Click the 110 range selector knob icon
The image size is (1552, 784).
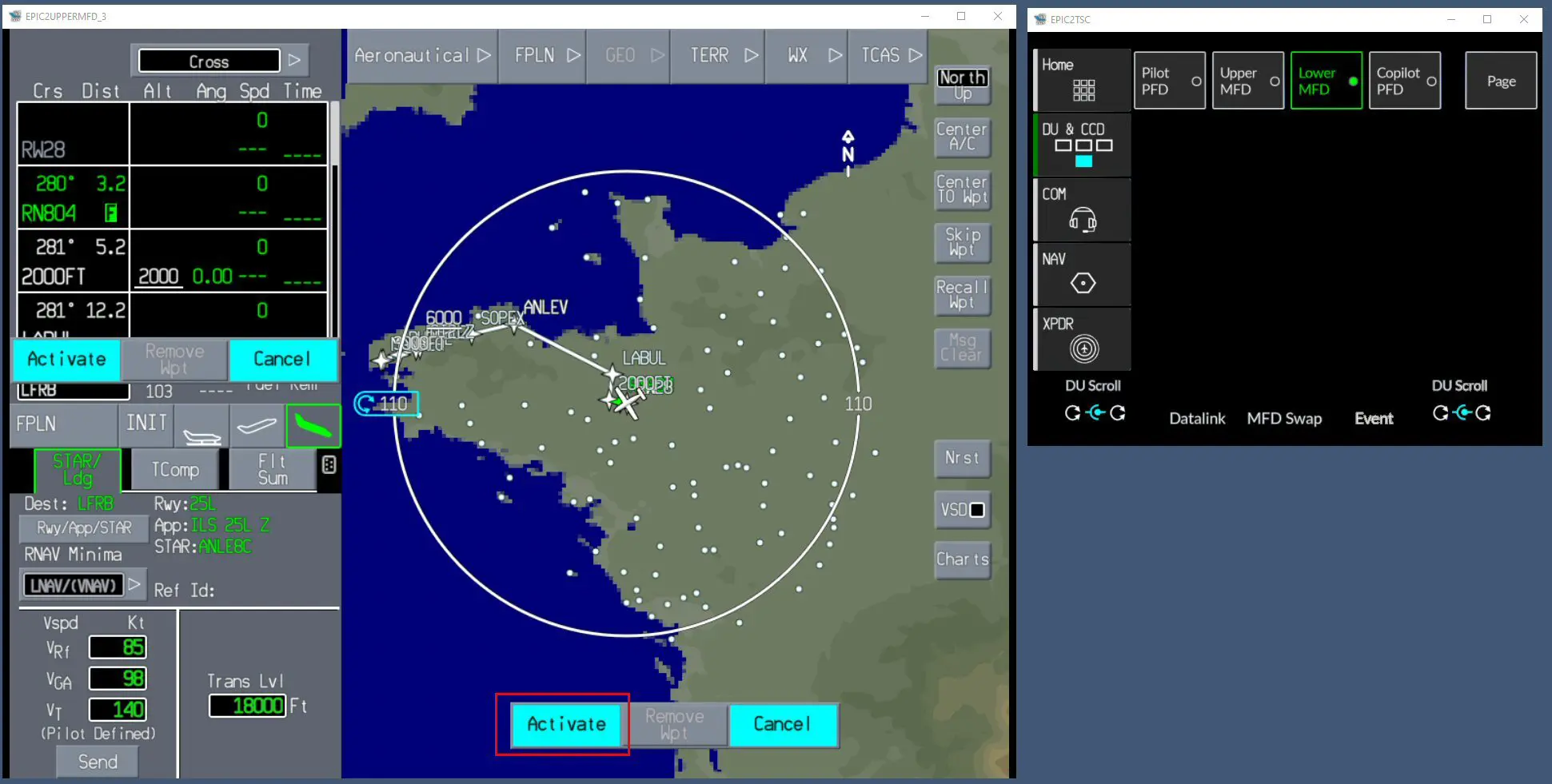(365, 404)
